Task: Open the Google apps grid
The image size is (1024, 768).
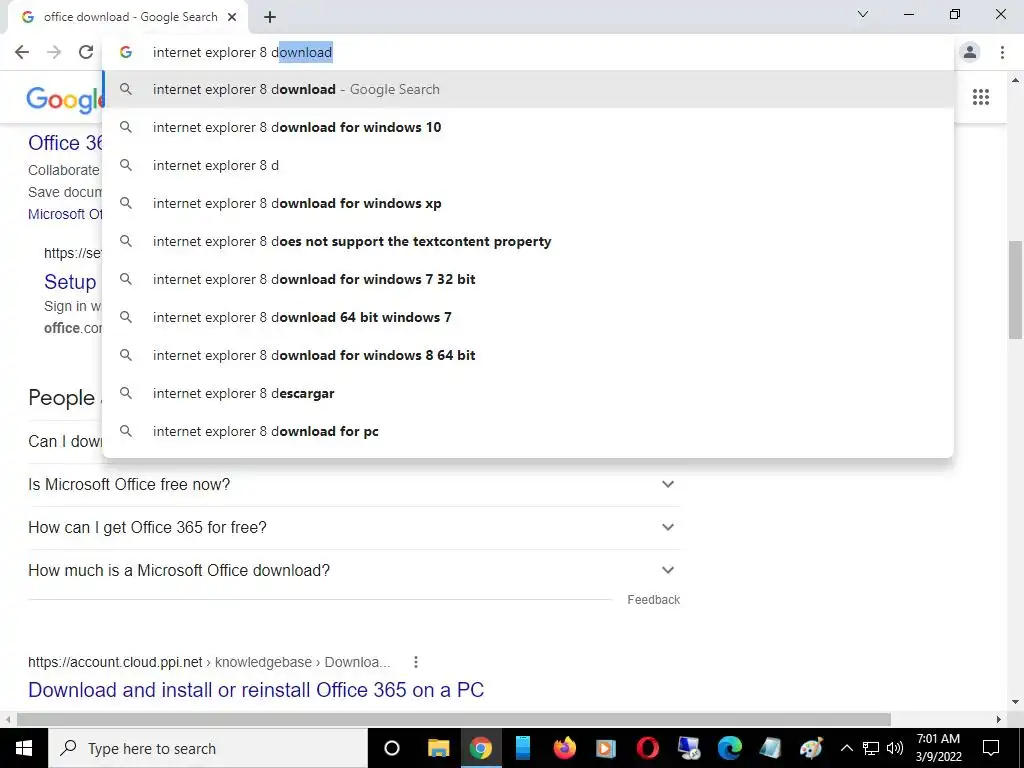Action: tap(980, 97)
